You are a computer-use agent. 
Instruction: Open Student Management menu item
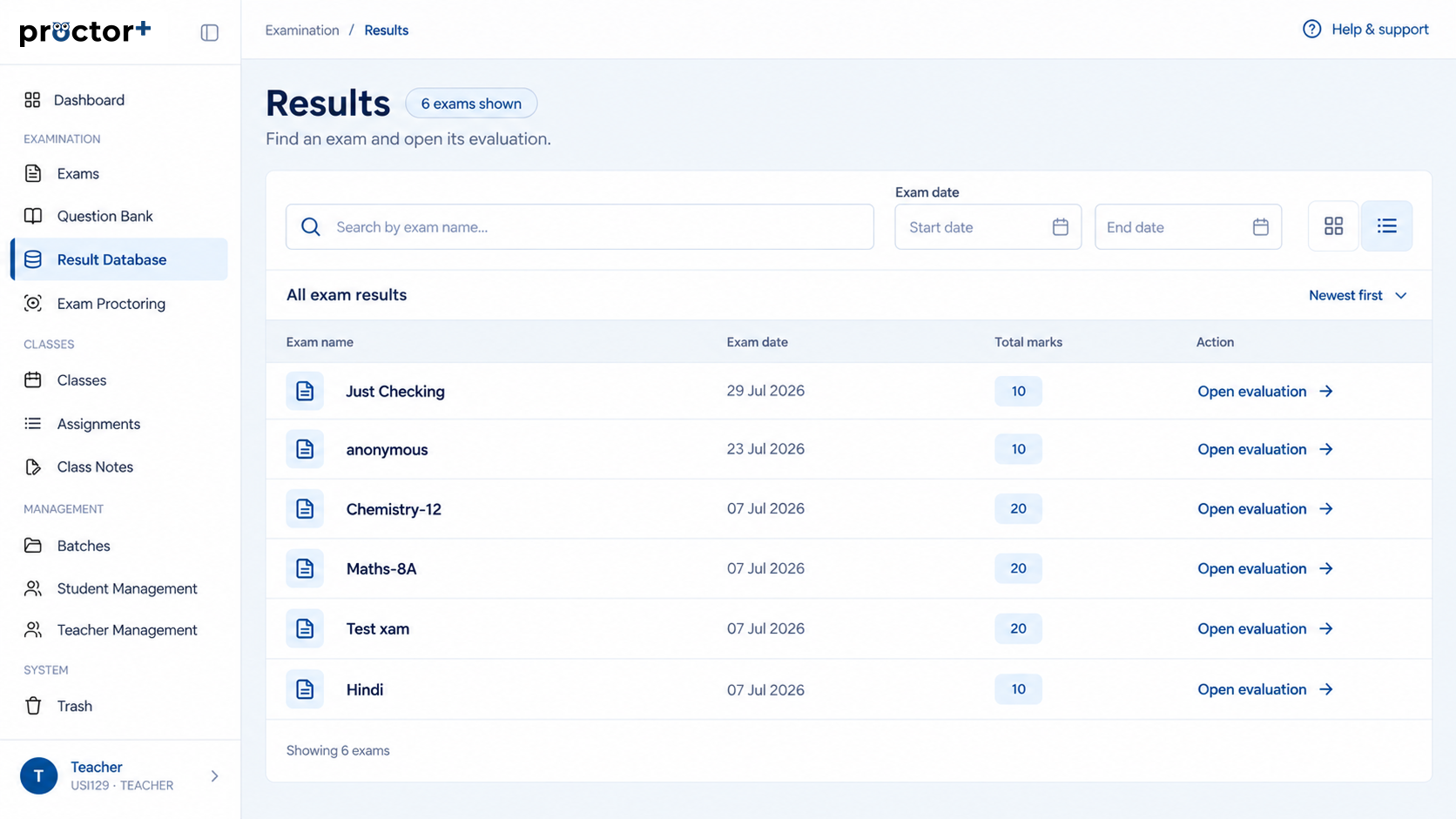(119, 588)
